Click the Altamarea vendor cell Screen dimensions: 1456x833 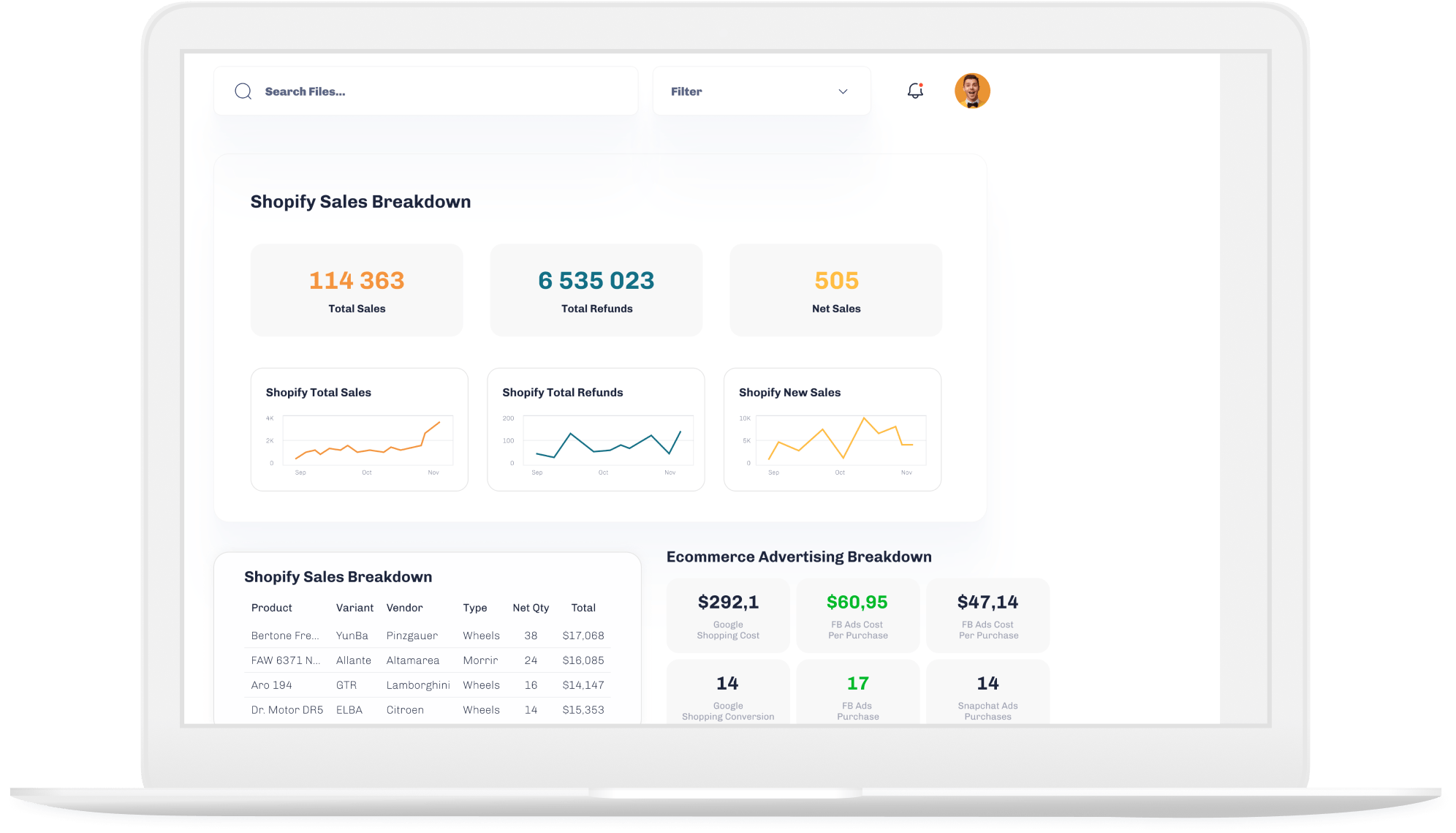[x=413, y=660]
